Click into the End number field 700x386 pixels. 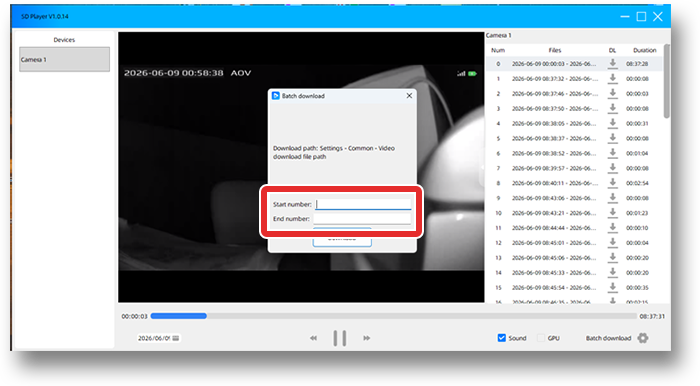[x=362, y=219]
